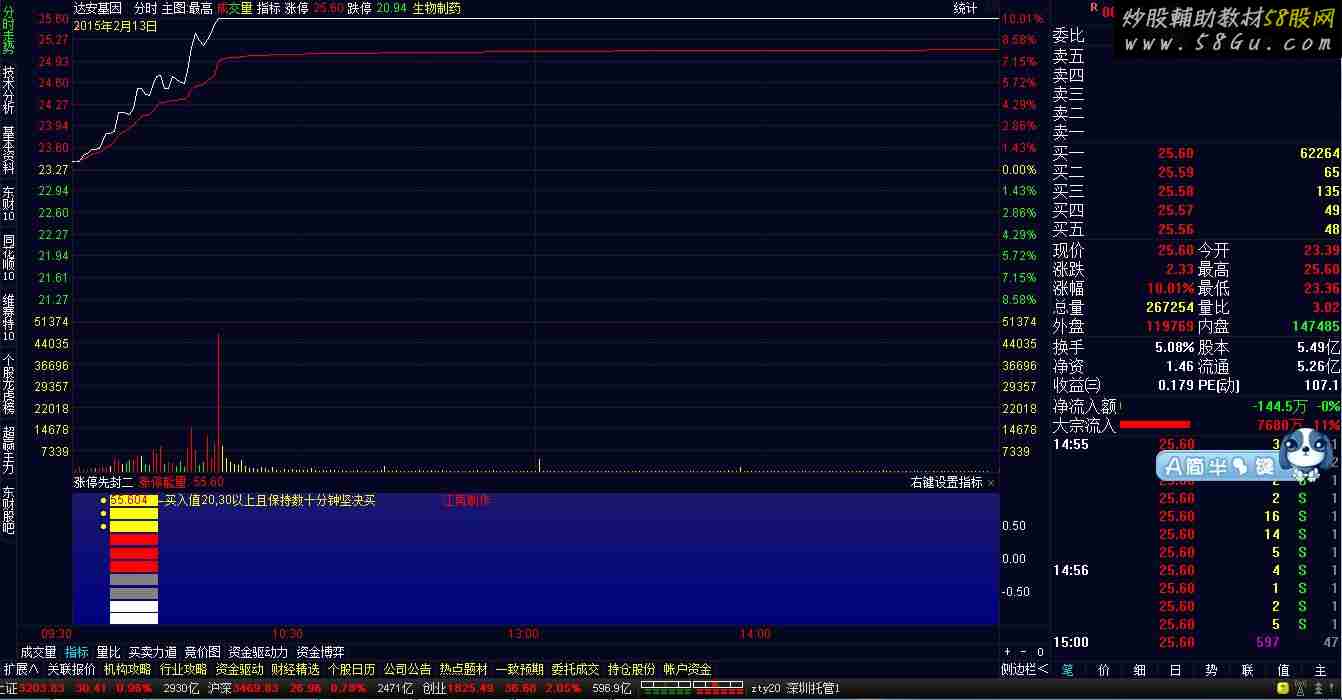
Task: Click 资金驱动 in the bottom toolbar
Action: pyautogui.click(x=240, y=669)
